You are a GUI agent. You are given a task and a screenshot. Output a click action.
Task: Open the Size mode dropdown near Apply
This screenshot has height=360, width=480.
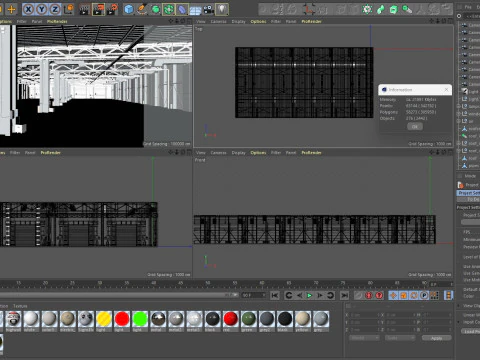400,338
